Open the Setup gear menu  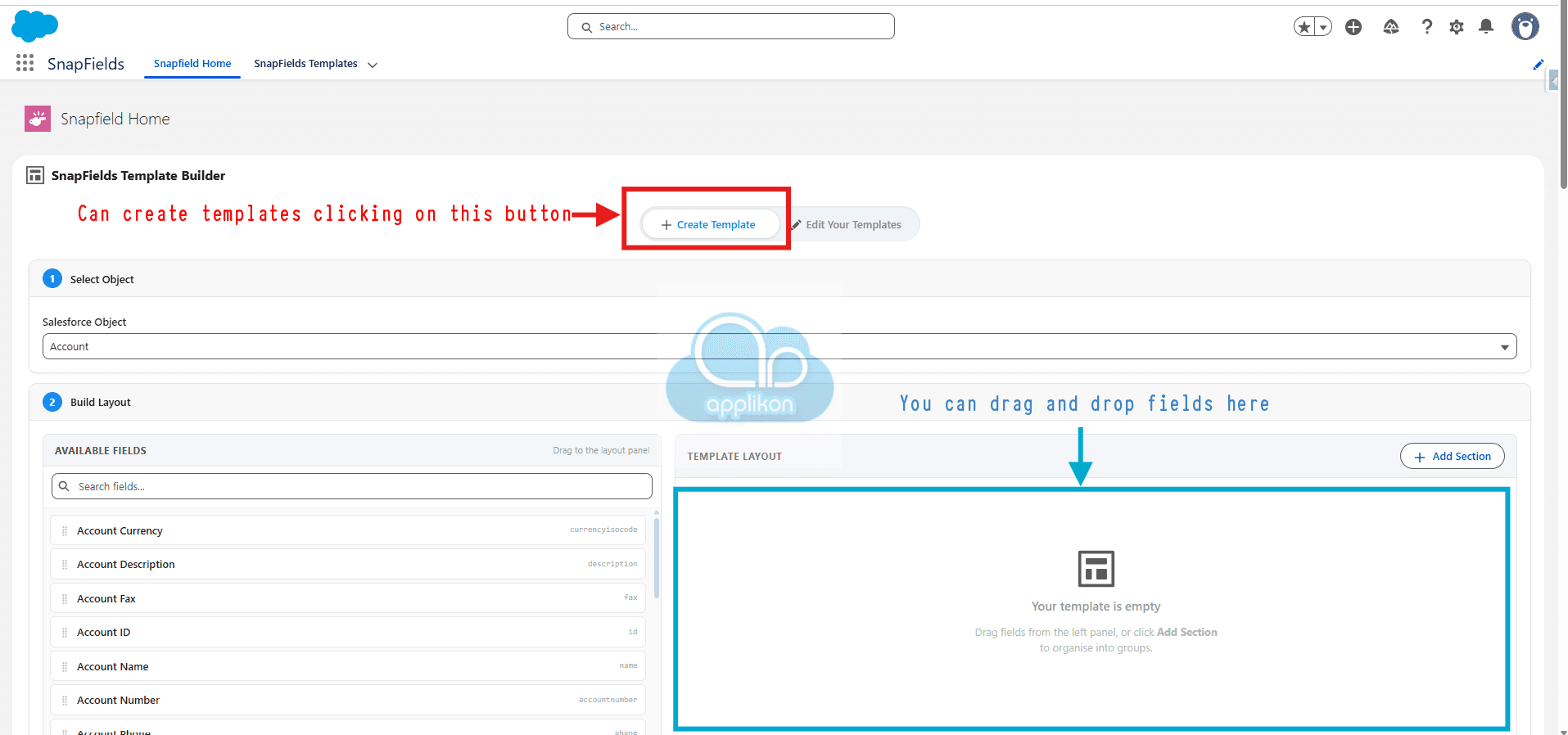[1457, 27]
